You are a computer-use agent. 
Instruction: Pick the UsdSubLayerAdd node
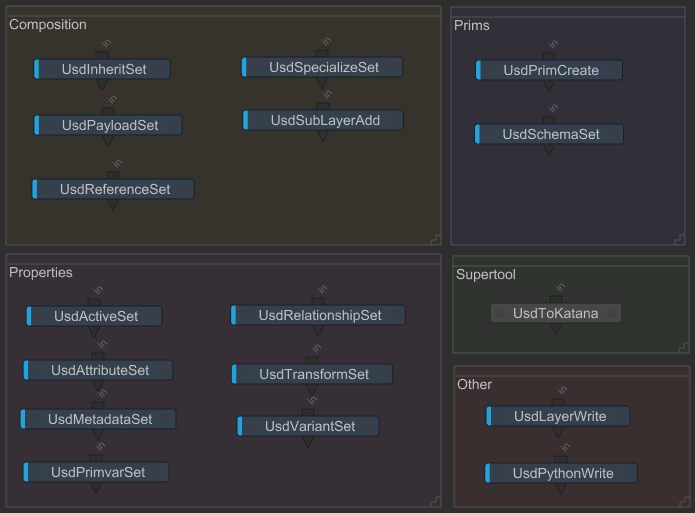tap(324, 120)
